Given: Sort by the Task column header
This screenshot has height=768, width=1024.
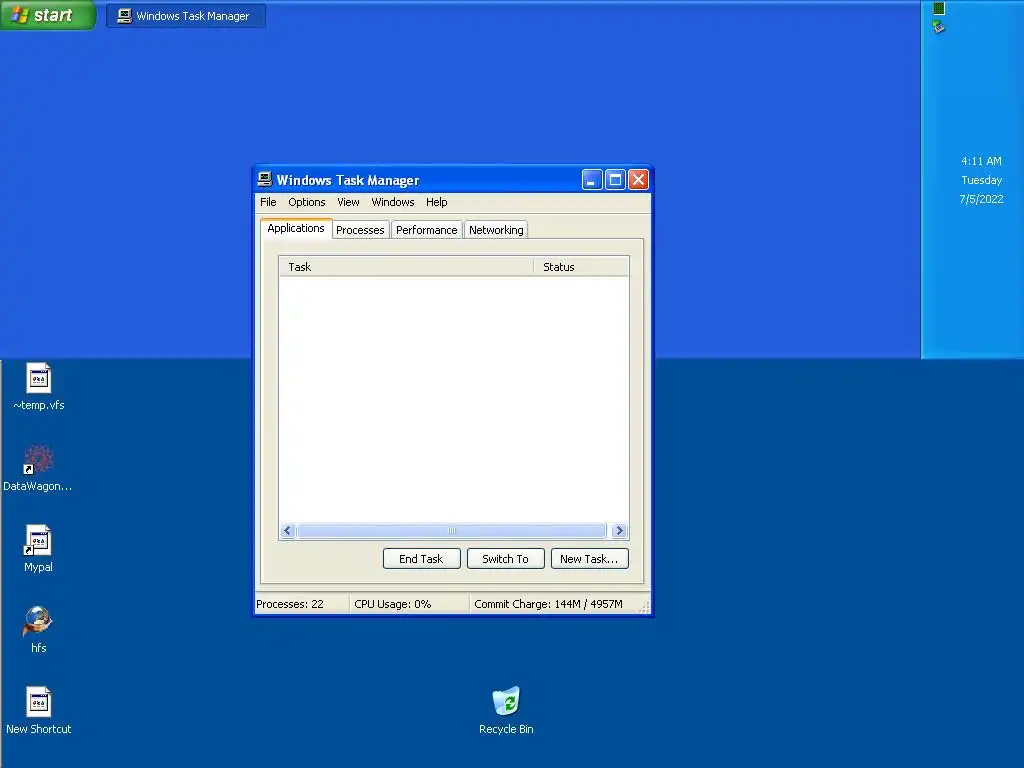Looking at the screenshot, I should (406, 267).
